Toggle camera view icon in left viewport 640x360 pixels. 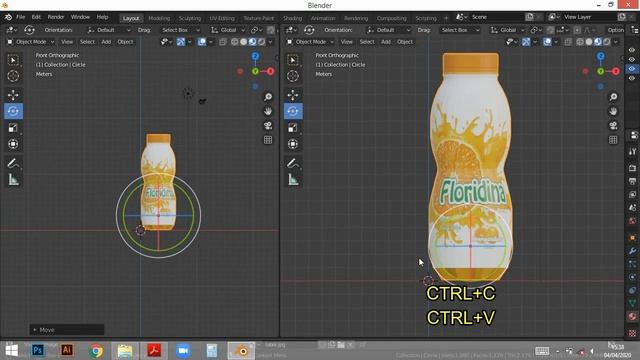pos(268,125)
